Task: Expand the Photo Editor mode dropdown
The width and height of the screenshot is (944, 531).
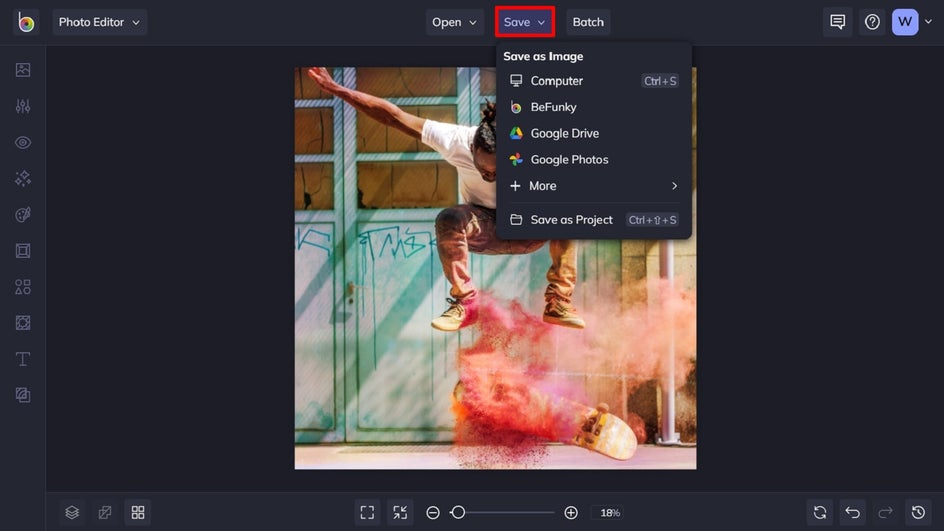Action: click(99, 22)
